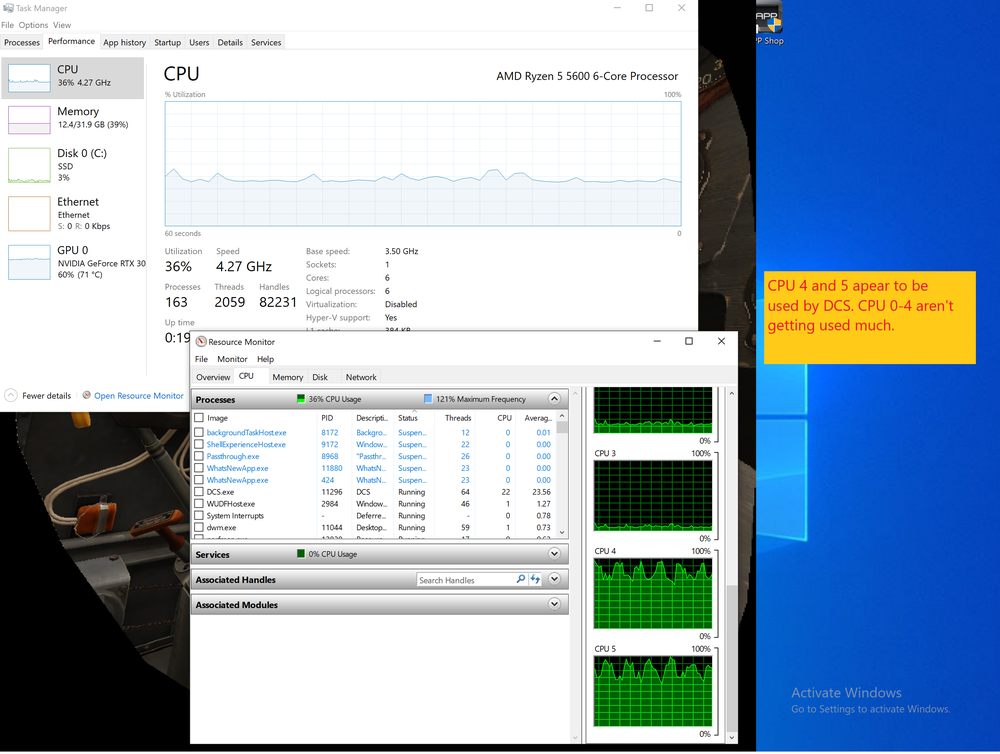Image resolution: width=1000 pixels, height=754 pixels.
Task: Open the Monitor menu in Resource Monitor
Action: 232,359
